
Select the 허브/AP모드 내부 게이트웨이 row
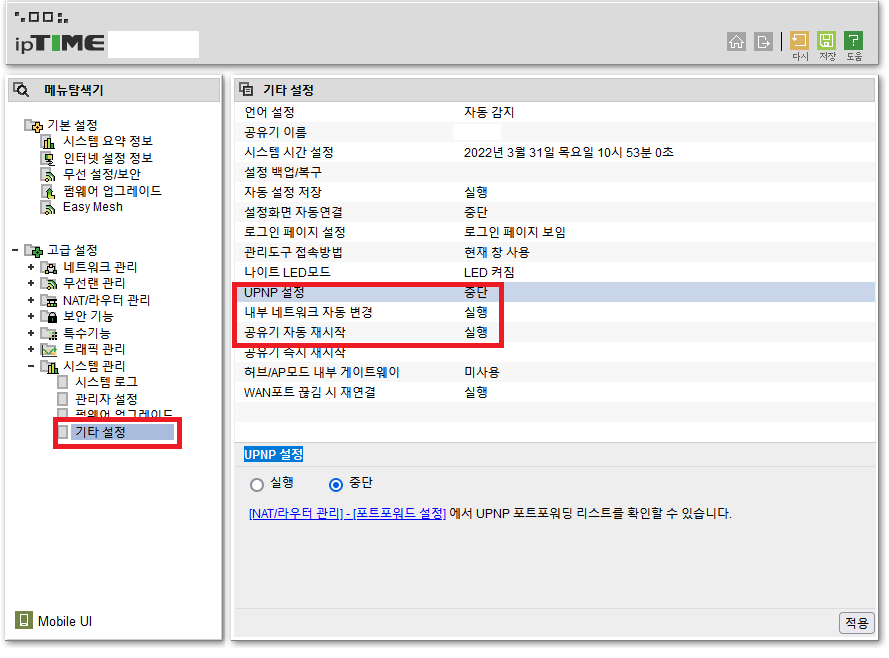tap(554, 372)
